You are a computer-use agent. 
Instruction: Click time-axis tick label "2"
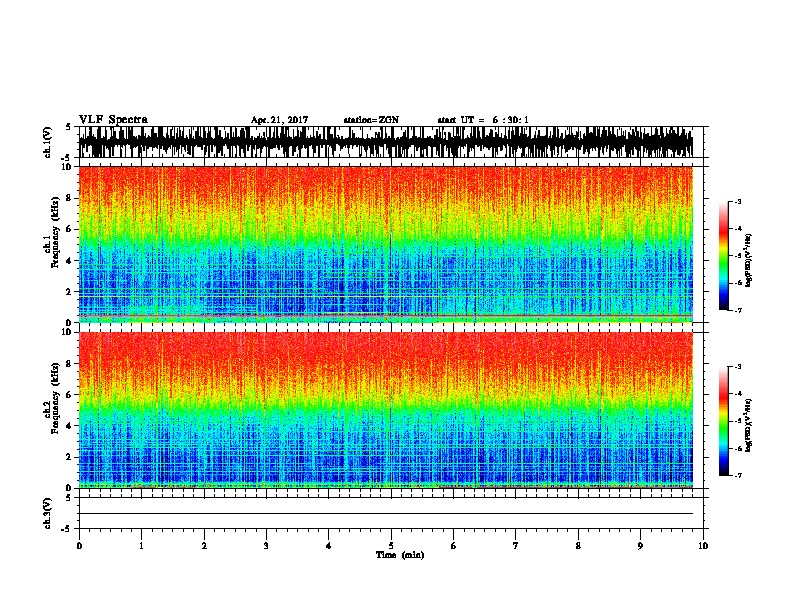point(204,546)
